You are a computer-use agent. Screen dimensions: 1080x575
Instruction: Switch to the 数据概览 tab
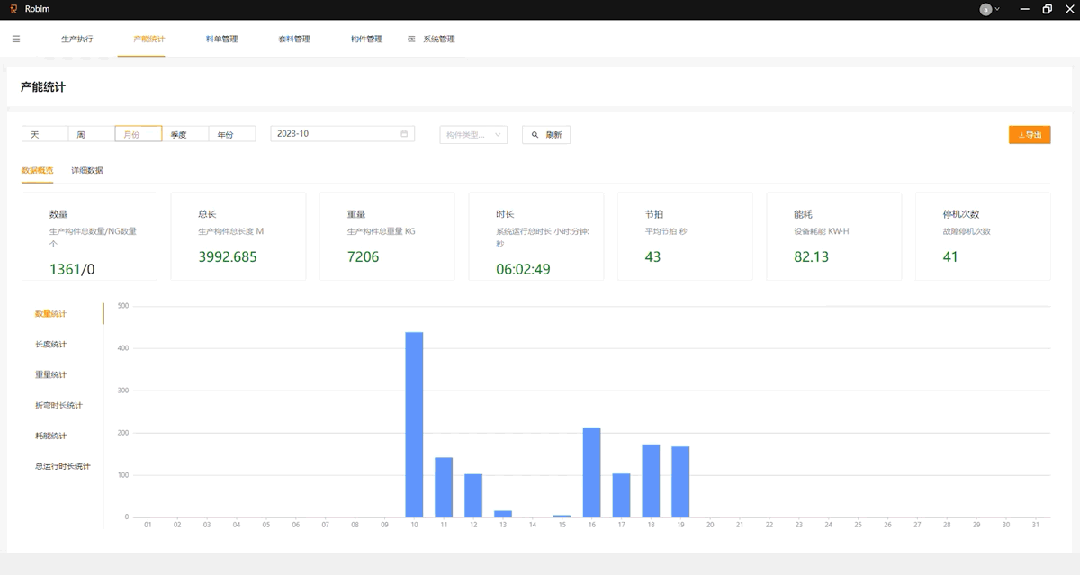click(x=37, y=170)
